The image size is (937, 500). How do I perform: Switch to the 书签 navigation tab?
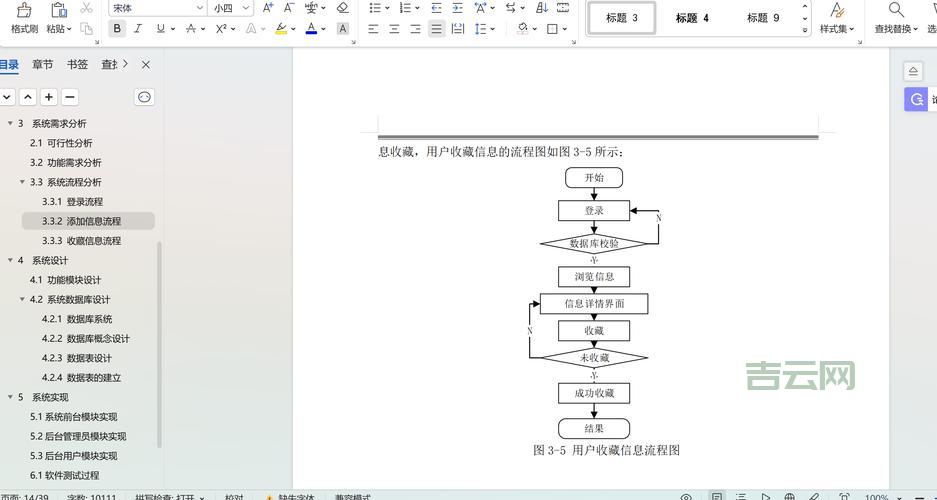tap(77, 65)
